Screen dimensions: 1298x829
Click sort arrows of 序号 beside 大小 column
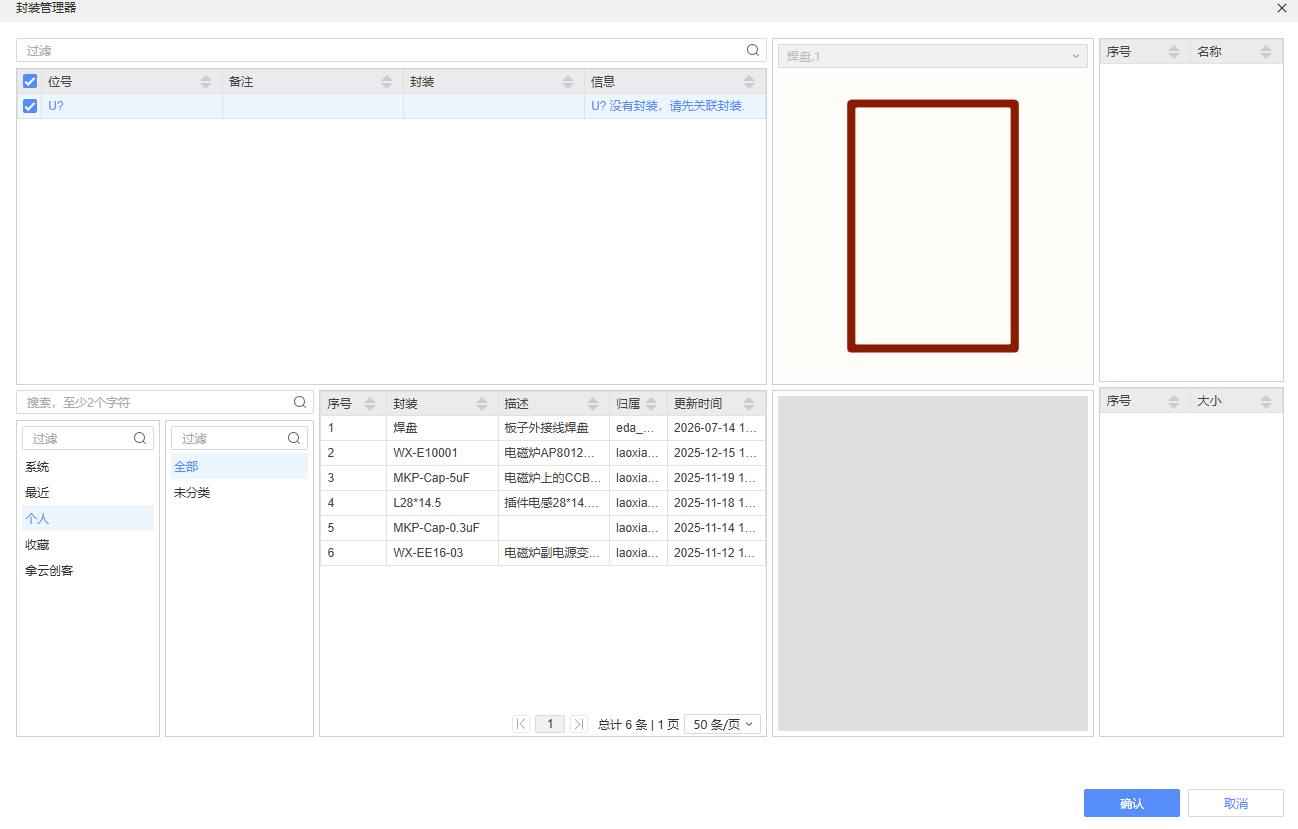click(1174, 402)
